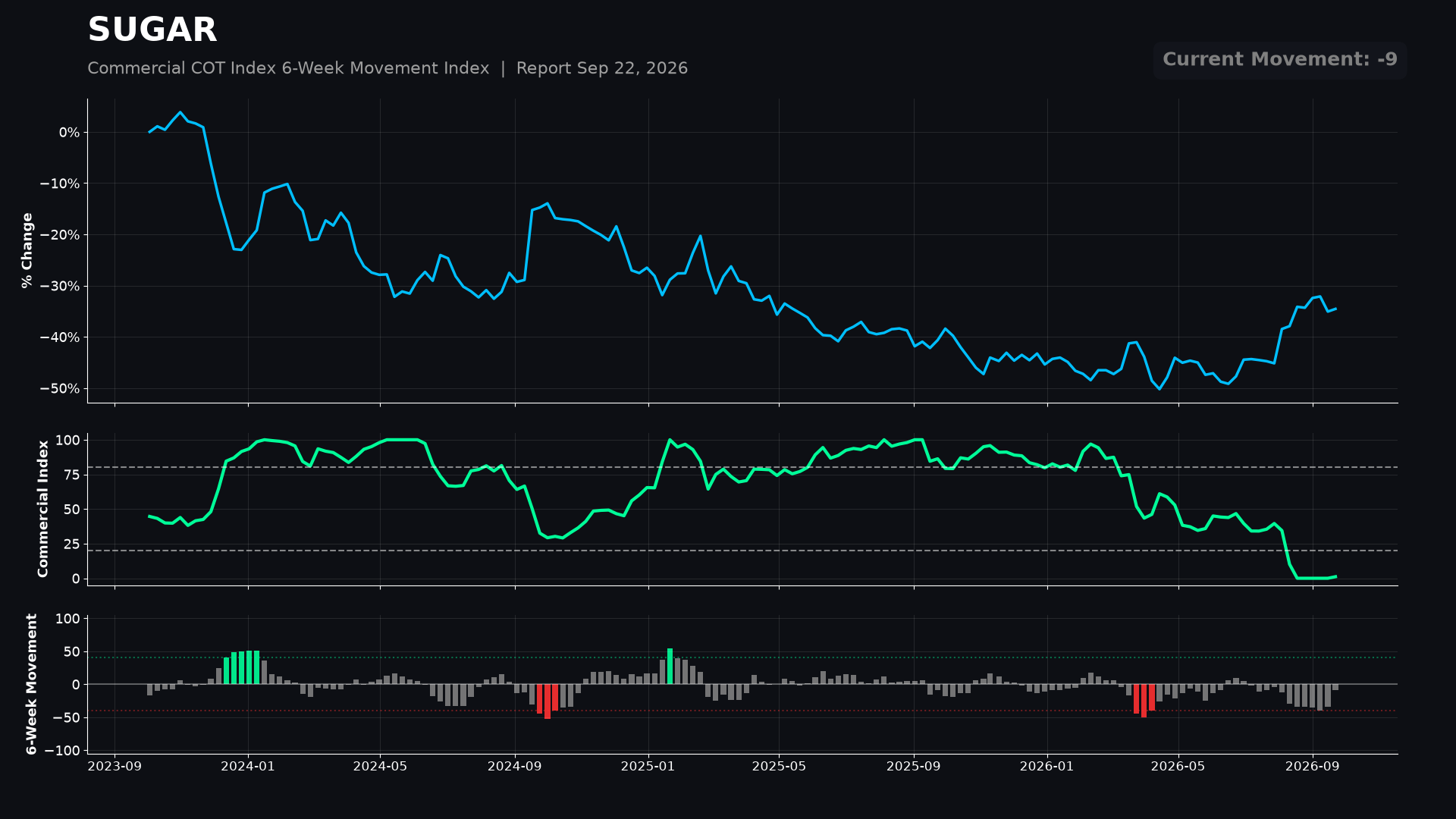The width and height of the screenshot is (1456, 819).
Task: Click the Report Sep 22, 2026 subtitle
Action: (x=602, y=68)
